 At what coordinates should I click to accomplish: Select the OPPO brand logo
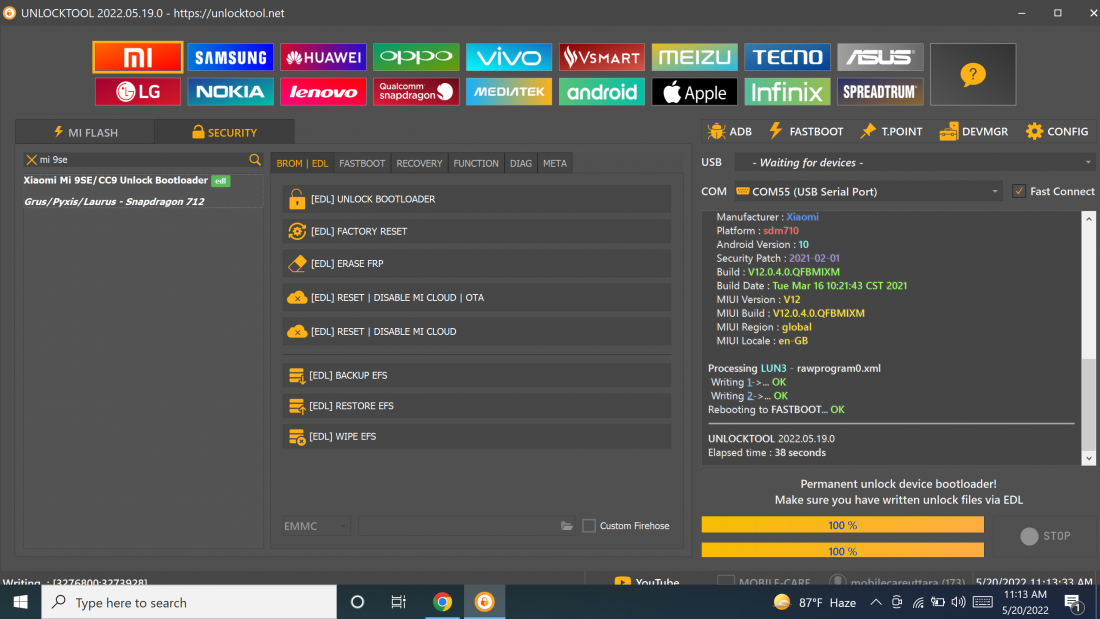[416, 58]
